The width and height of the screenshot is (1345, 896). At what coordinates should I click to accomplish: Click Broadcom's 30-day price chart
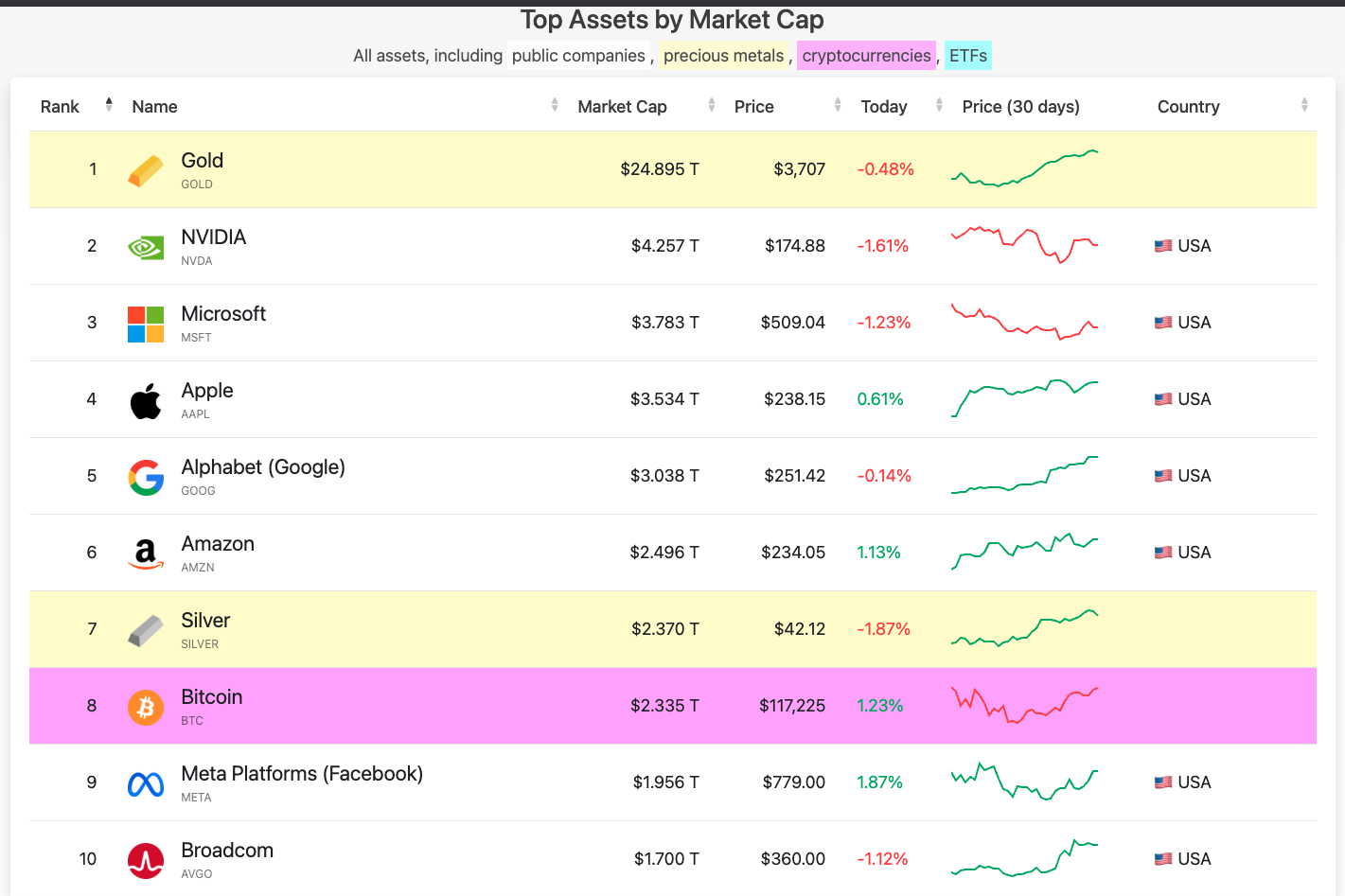(x=1024, y=858)
